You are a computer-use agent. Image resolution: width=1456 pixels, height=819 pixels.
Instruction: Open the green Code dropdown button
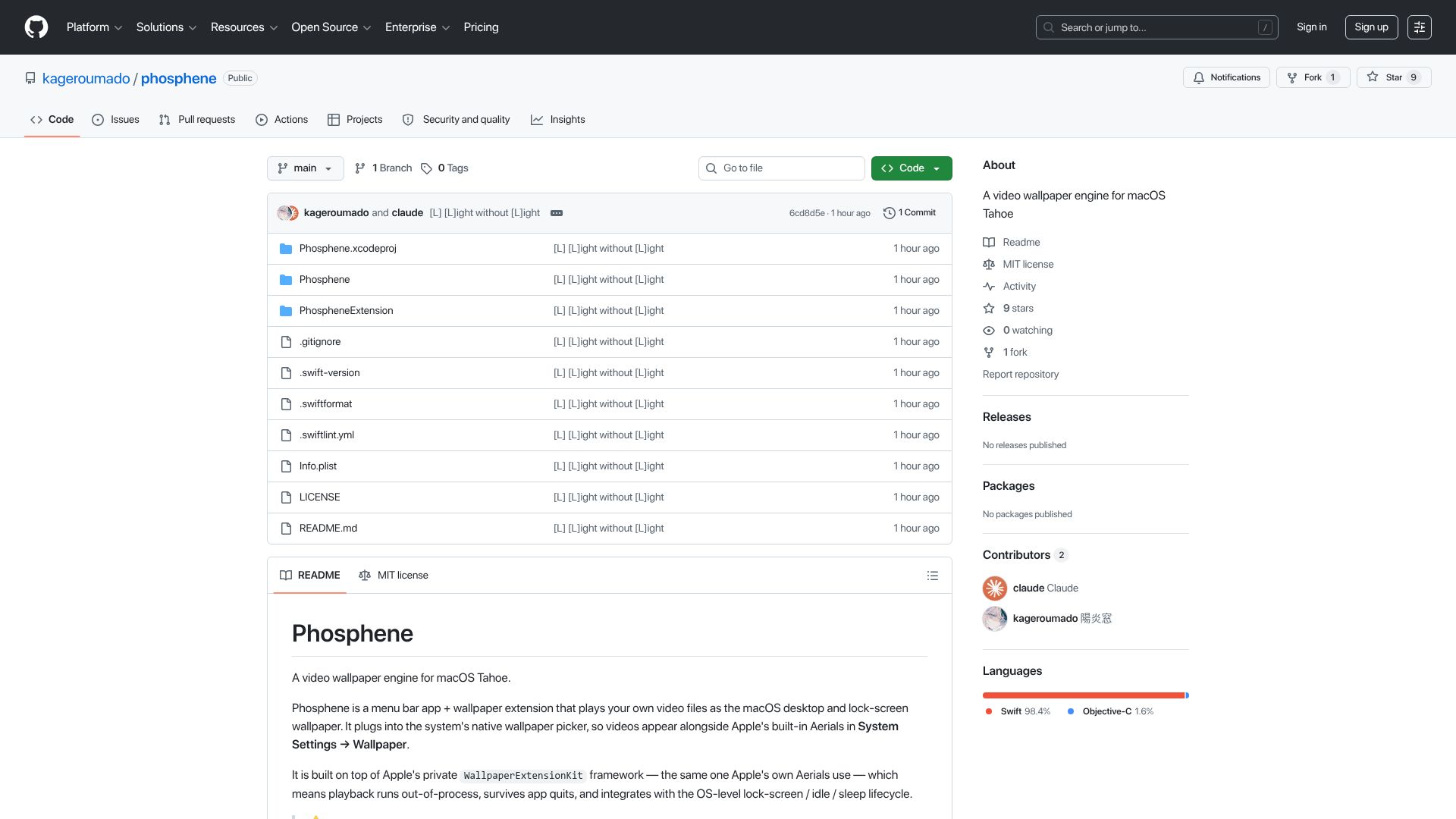tap(912, 168)
